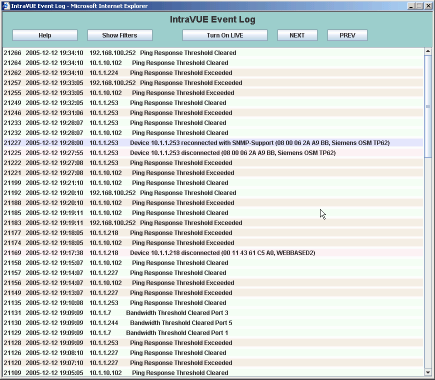Open the Help button
Image resolution: width=435 pixels, height=380 pixels.
45,35
